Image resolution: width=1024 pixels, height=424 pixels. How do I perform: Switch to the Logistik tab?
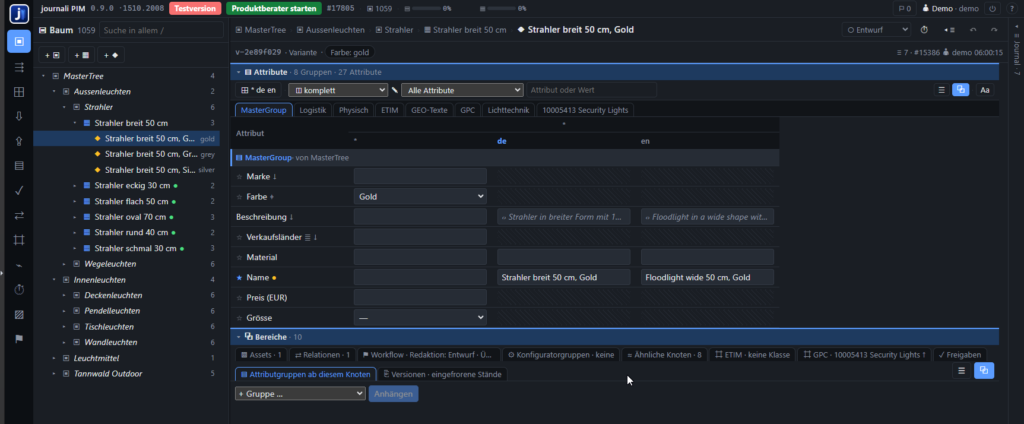(x=313, y=110)
